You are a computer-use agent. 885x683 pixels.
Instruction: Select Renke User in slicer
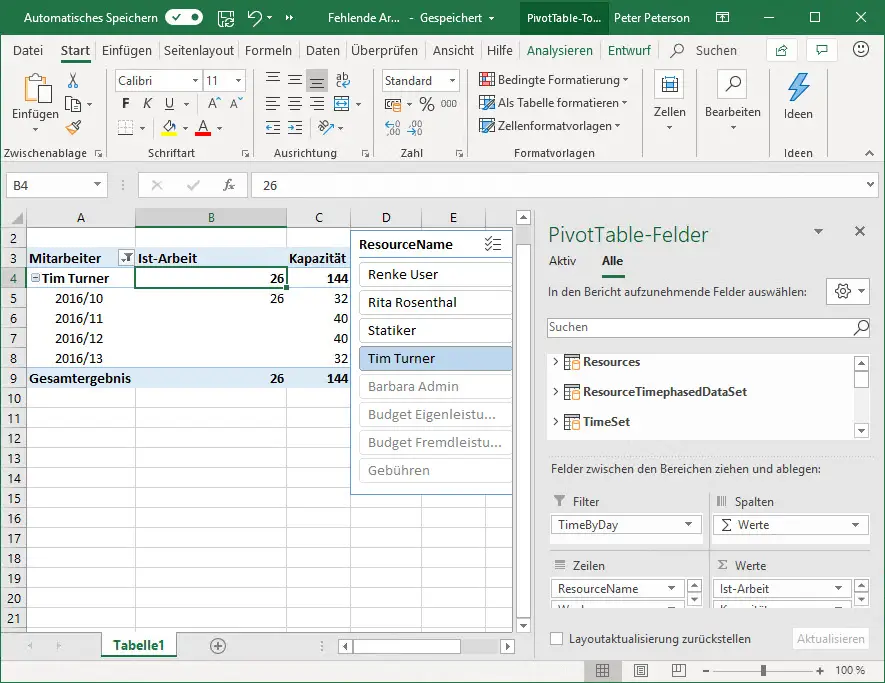click(x=435, y=274)
